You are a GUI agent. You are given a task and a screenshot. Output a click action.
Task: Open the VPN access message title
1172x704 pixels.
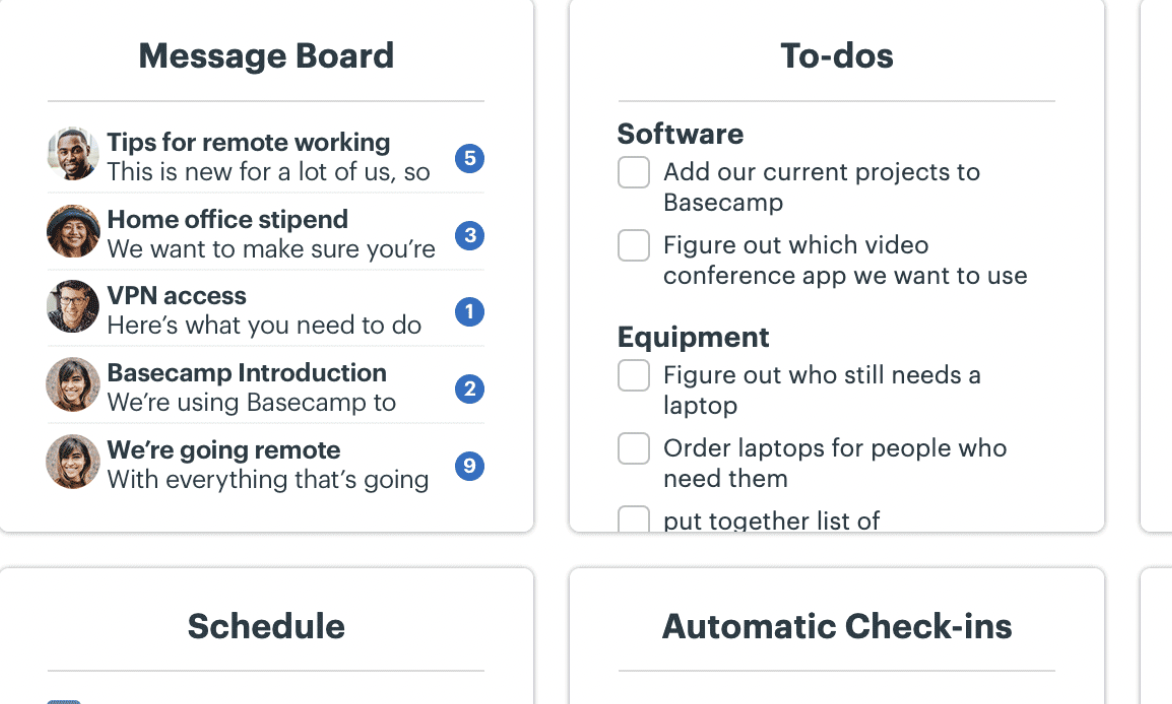pos(176,296)
